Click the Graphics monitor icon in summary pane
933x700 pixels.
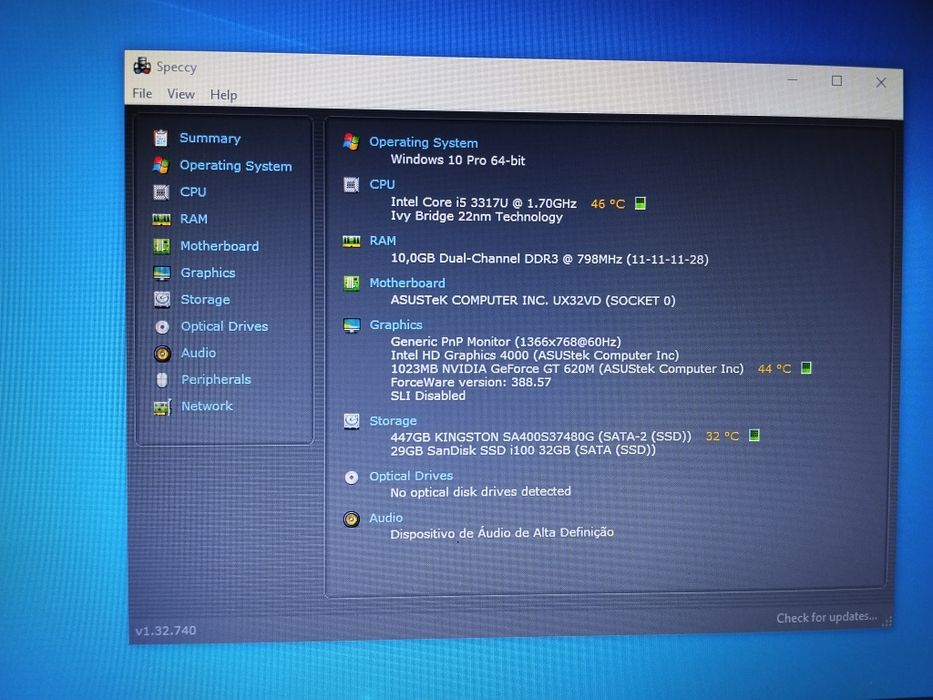352,325
